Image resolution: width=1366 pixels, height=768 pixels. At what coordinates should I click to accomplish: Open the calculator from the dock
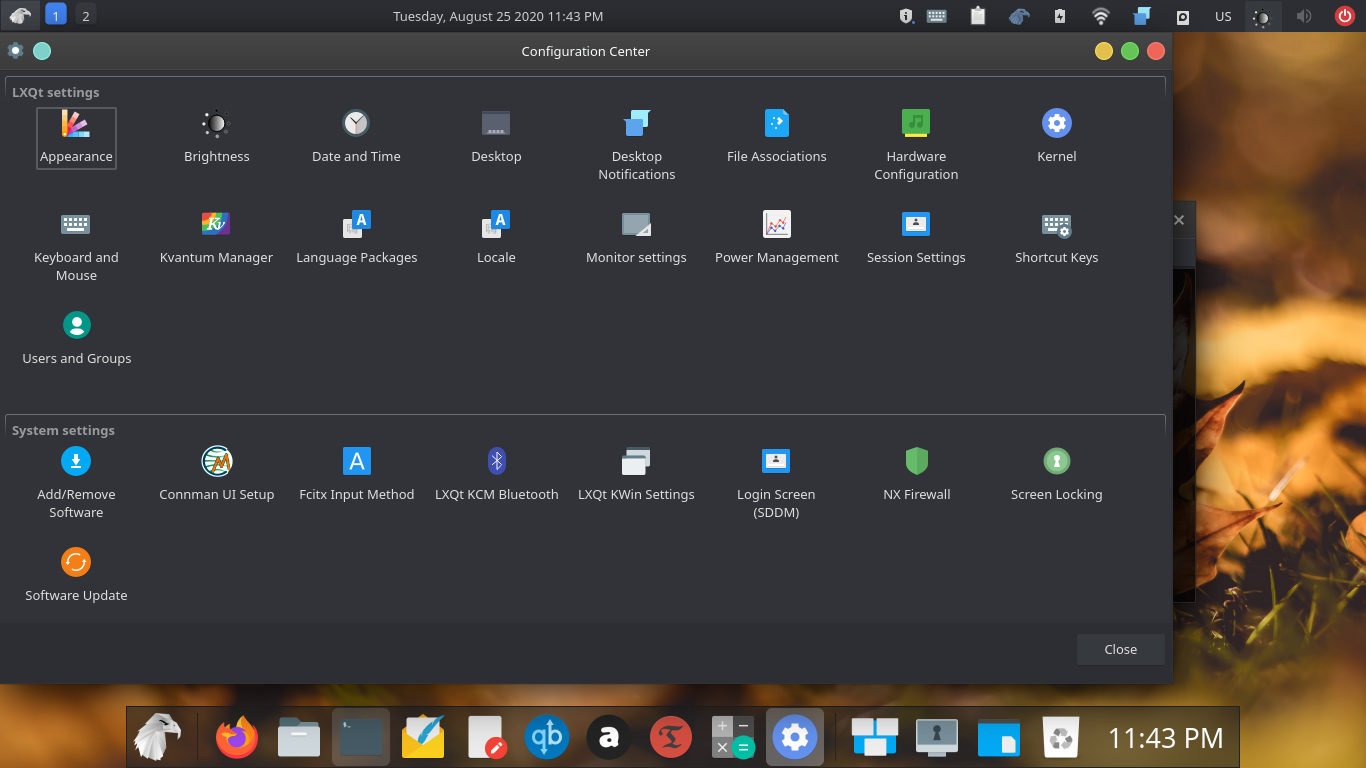733,738
